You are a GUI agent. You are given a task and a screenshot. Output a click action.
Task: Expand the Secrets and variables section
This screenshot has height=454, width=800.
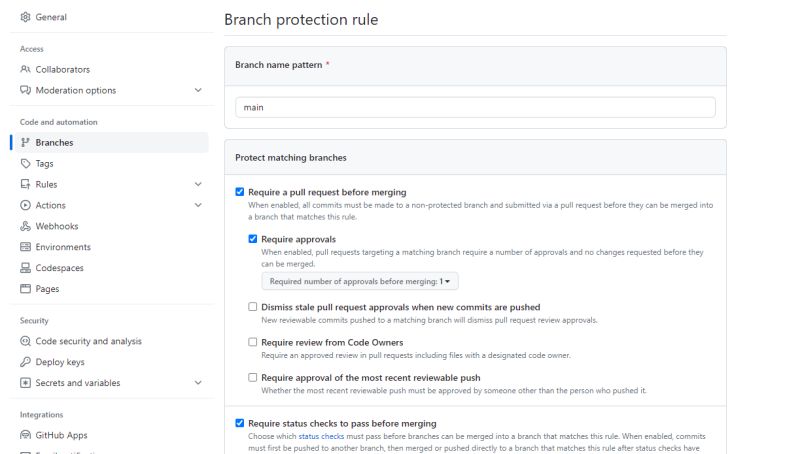(198, 383)
